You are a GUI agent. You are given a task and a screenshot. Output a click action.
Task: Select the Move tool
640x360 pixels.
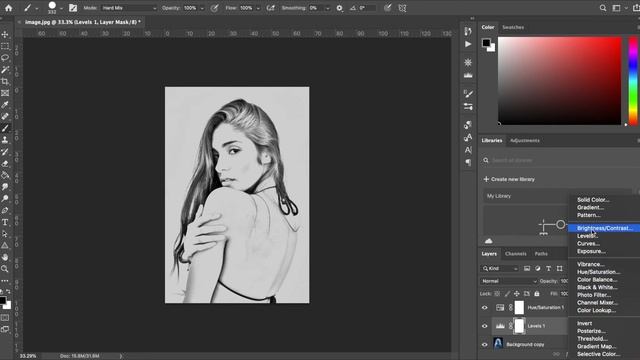point(5,34)
